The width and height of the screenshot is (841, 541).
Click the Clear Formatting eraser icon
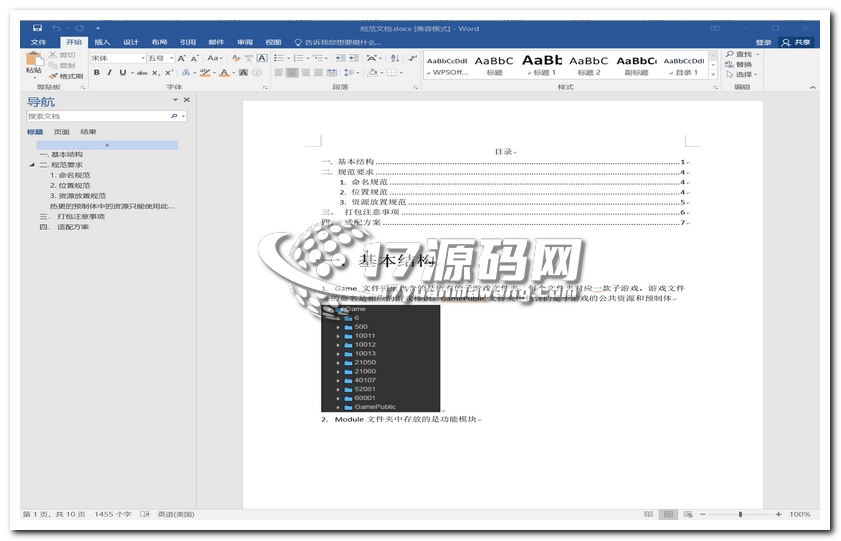click(x=236, y=58)
